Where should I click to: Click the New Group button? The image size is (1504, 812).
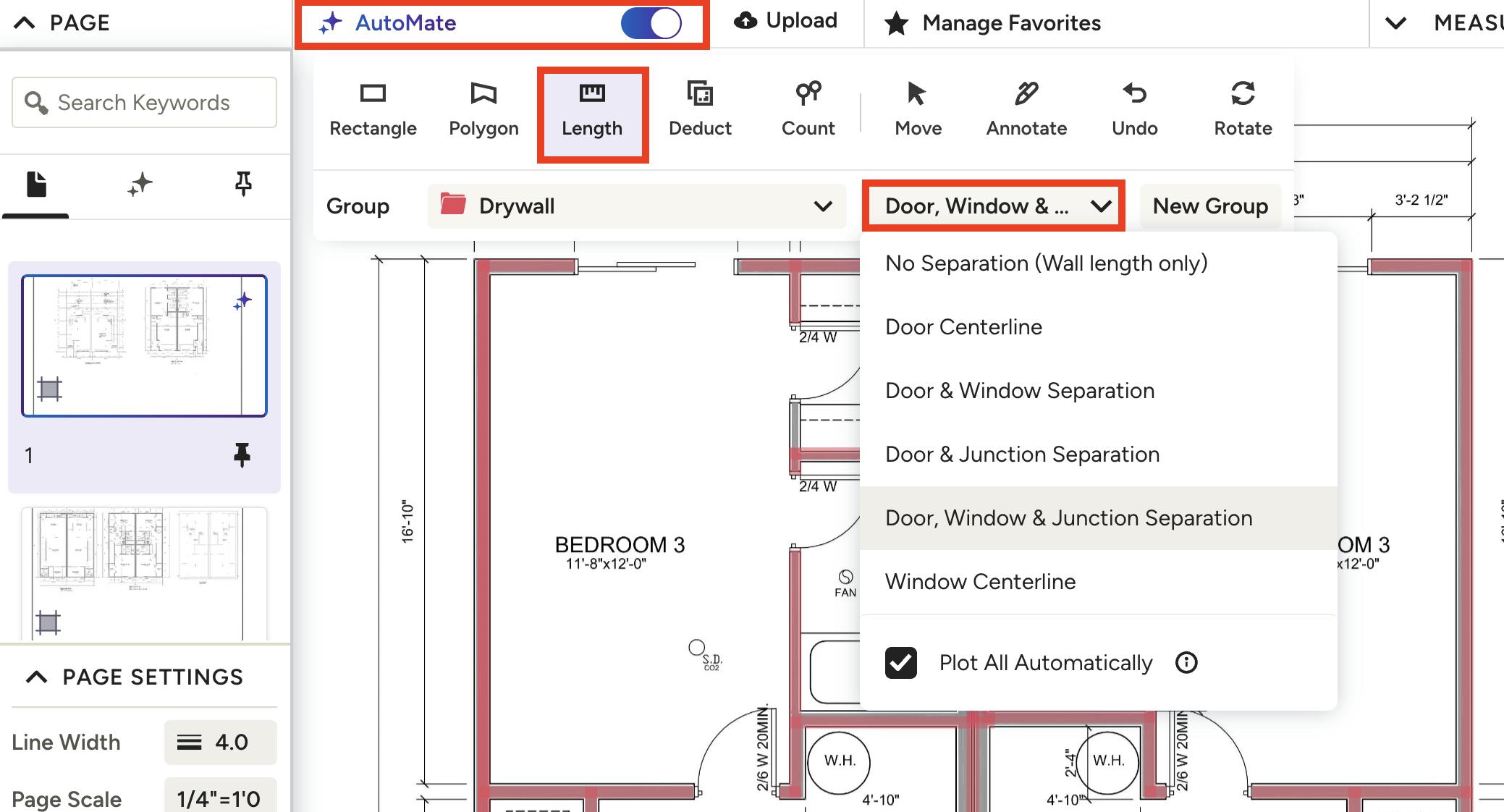(1209, 206)
